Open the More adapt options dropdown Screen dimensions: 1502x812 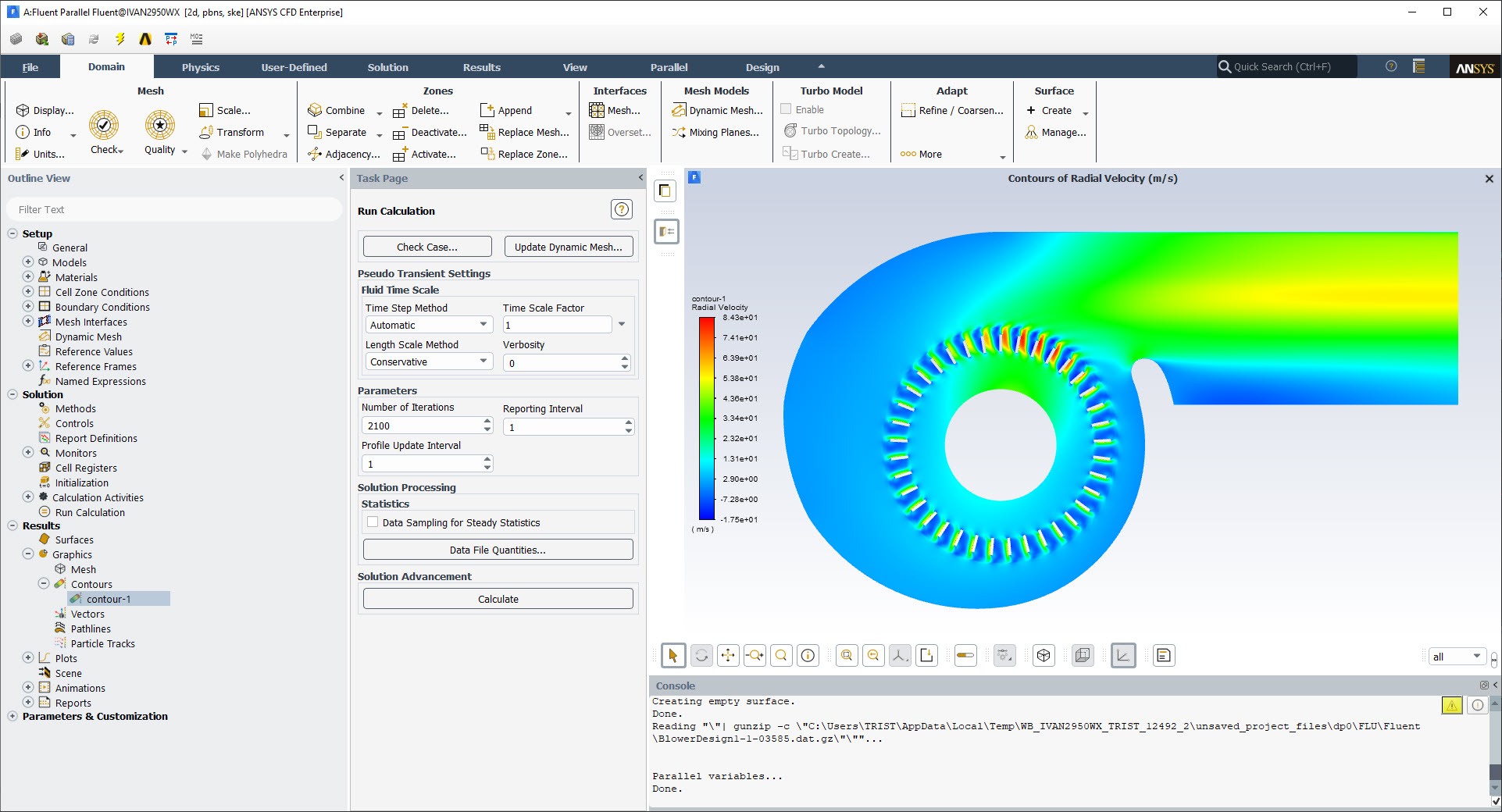tap(952, 154)
